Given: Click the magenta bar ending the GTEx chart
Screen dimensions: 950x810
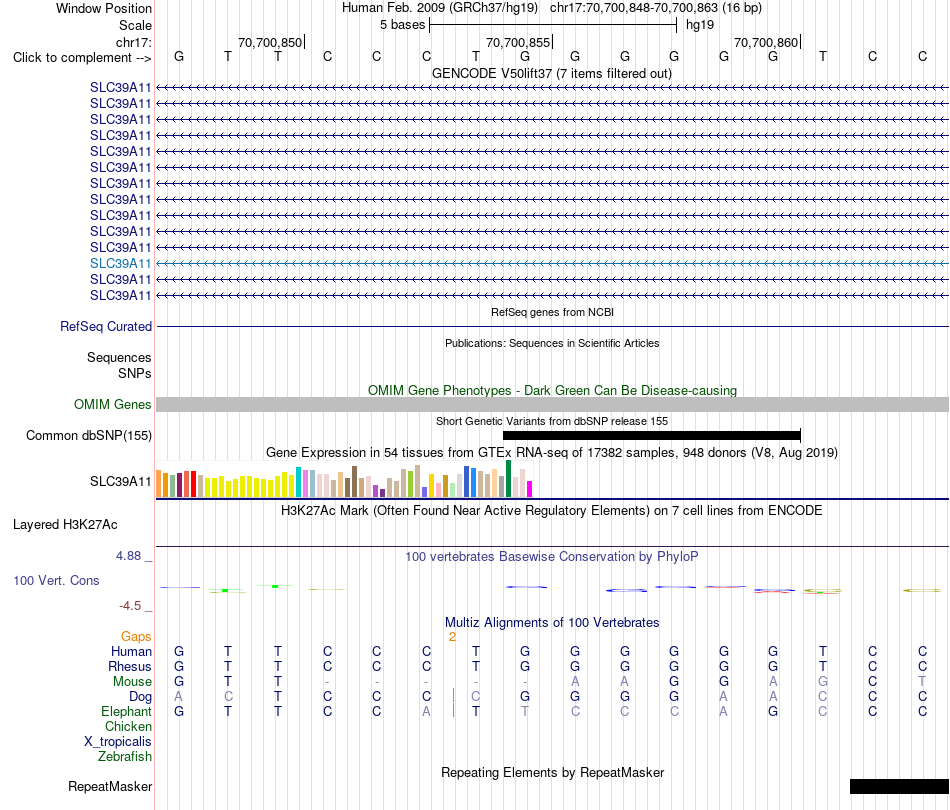Looking at the screenshot, I should coord(530,489).
